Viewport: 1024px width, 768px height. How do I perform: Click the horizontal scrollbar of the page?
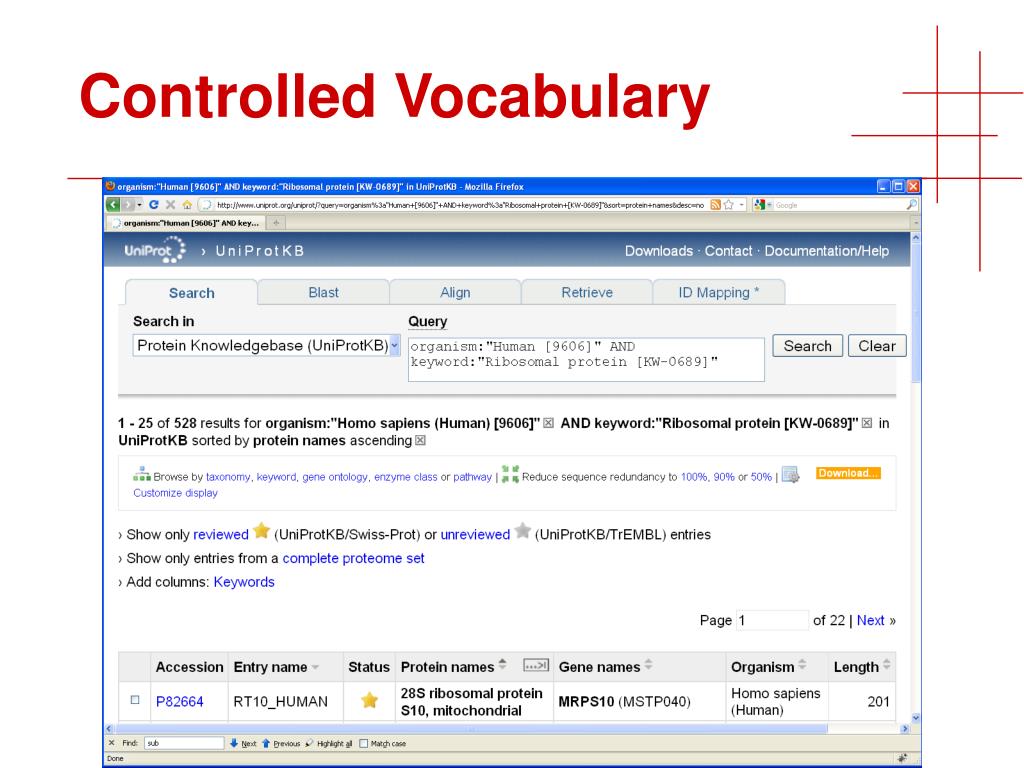[470, 728]
